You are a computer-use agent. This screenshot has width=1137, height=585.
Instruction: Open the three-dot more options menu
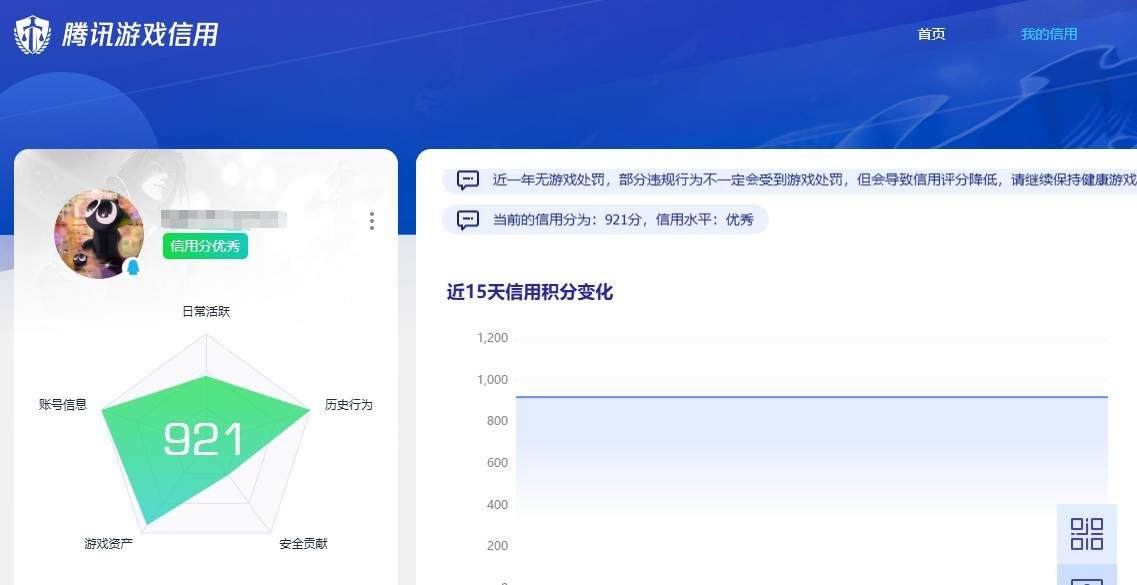click(372, 221)
